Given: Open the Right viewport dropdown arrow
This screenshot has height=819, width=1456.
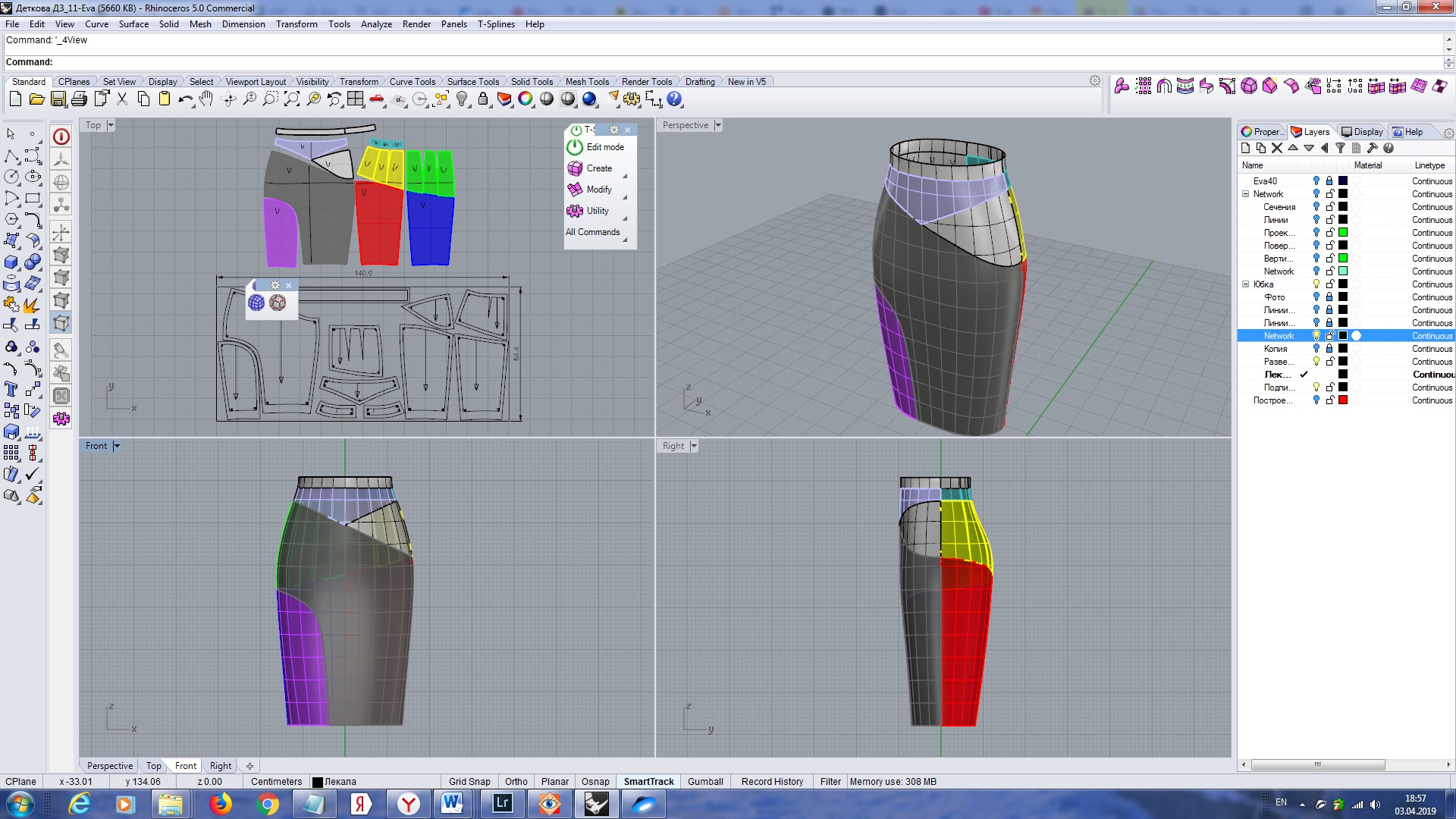Looking at the screenshot, I should click(x=694, y=446).
